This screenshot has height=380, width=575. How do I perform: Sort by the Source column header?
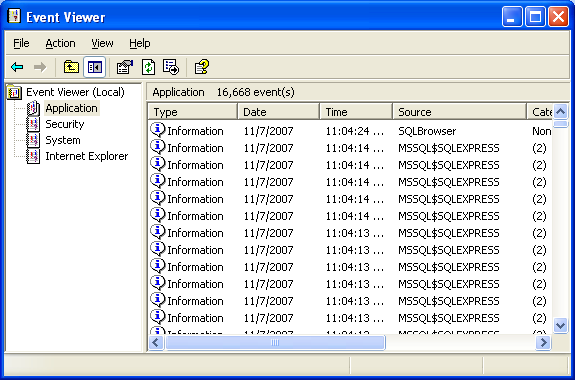point(459,112)
